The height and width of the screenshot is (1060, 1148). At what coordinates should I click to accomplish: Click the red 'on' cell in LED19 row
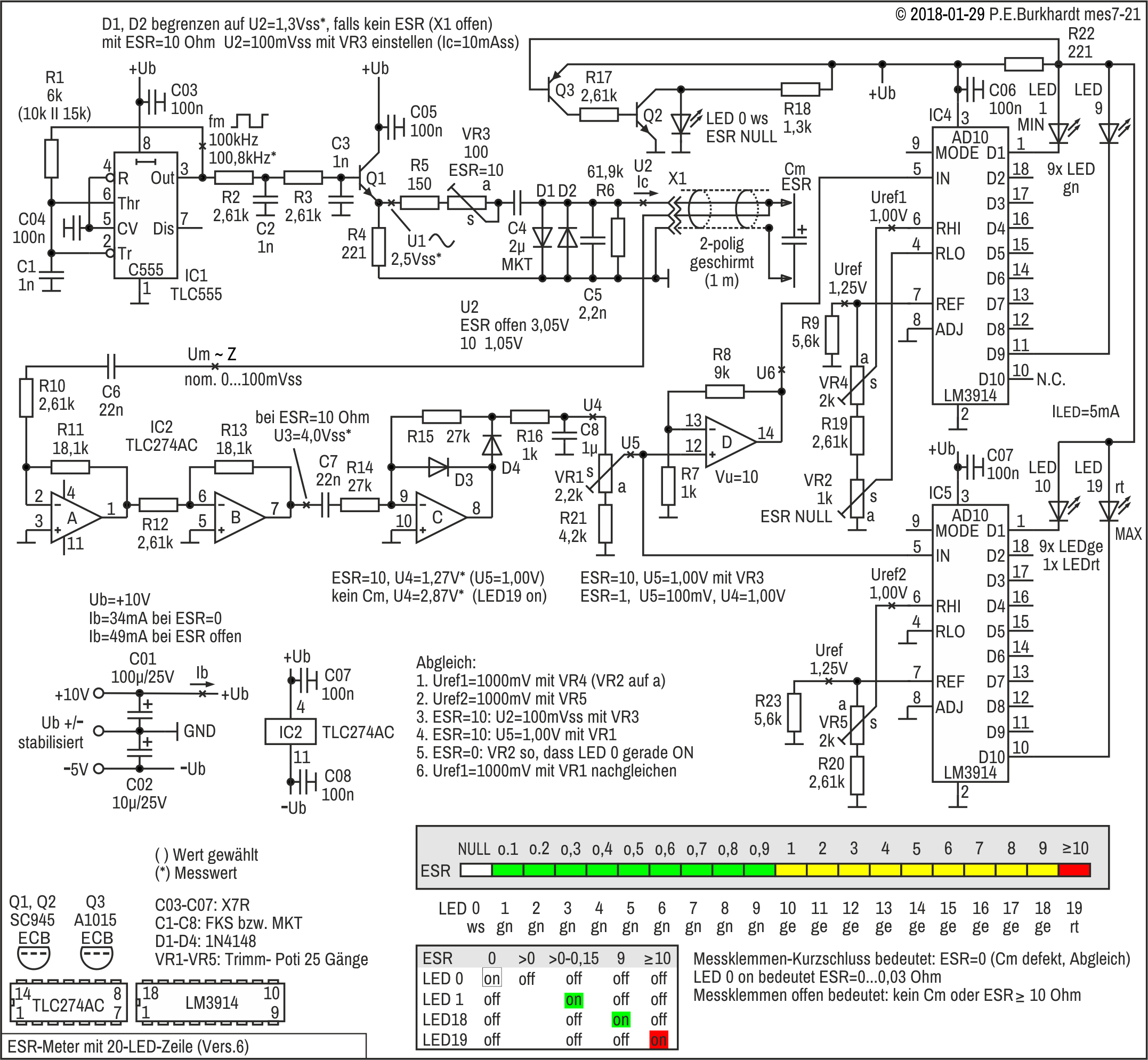659,1040
